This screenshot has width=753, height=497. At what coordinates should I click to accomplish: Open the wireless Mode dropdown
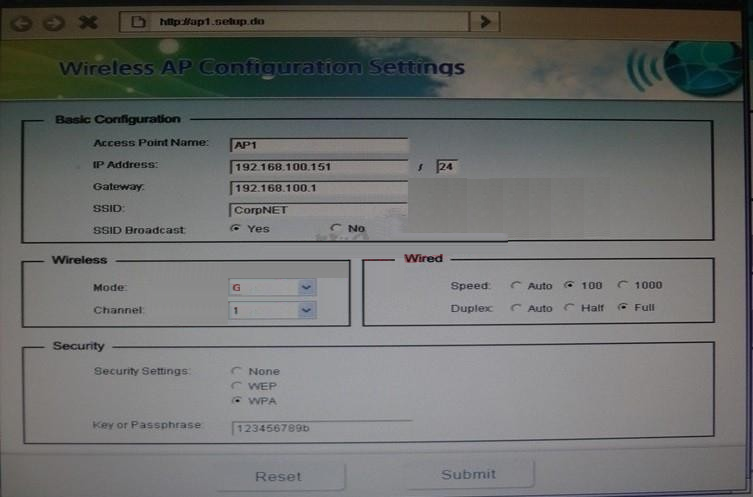(306, 287)
